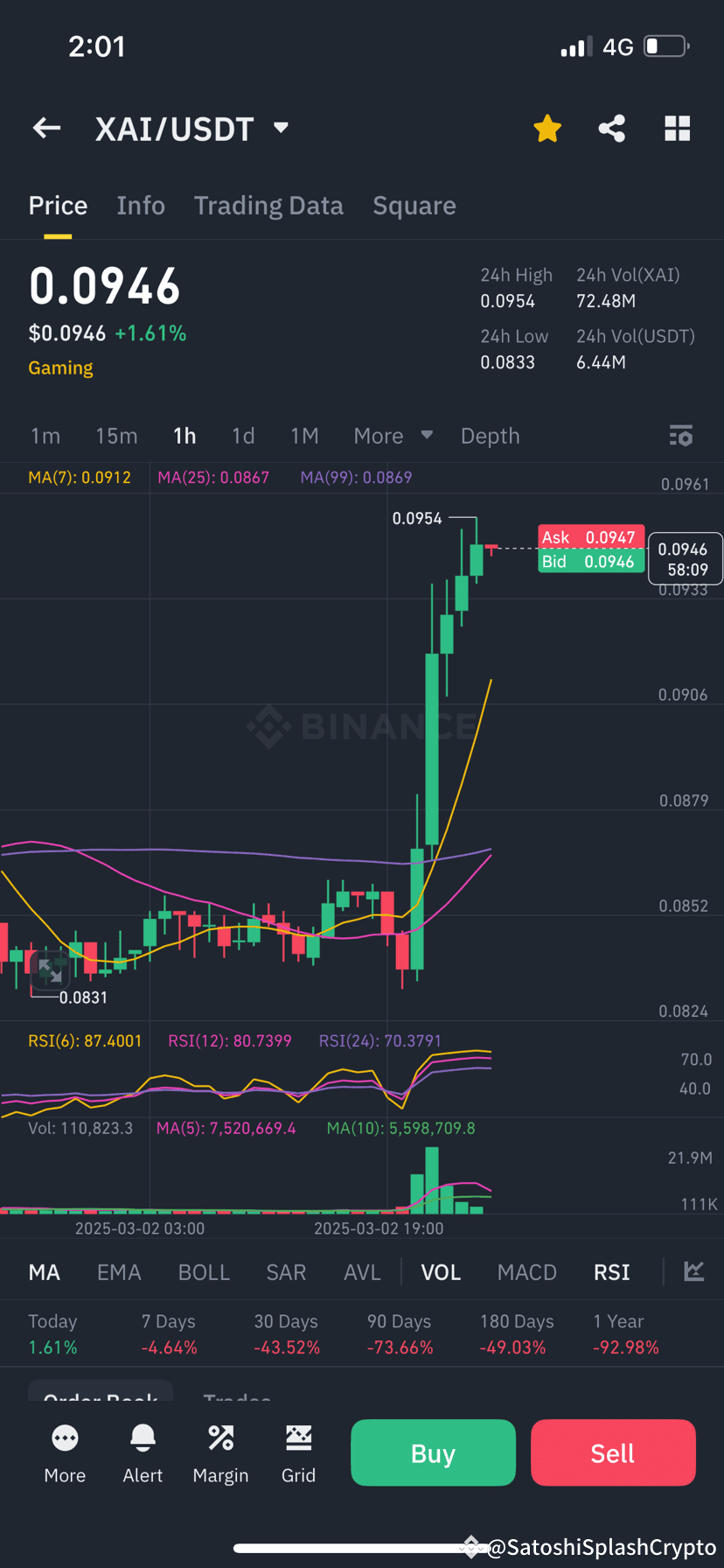
Task: Open the Gaming category tag
Action: pos(60,367)
